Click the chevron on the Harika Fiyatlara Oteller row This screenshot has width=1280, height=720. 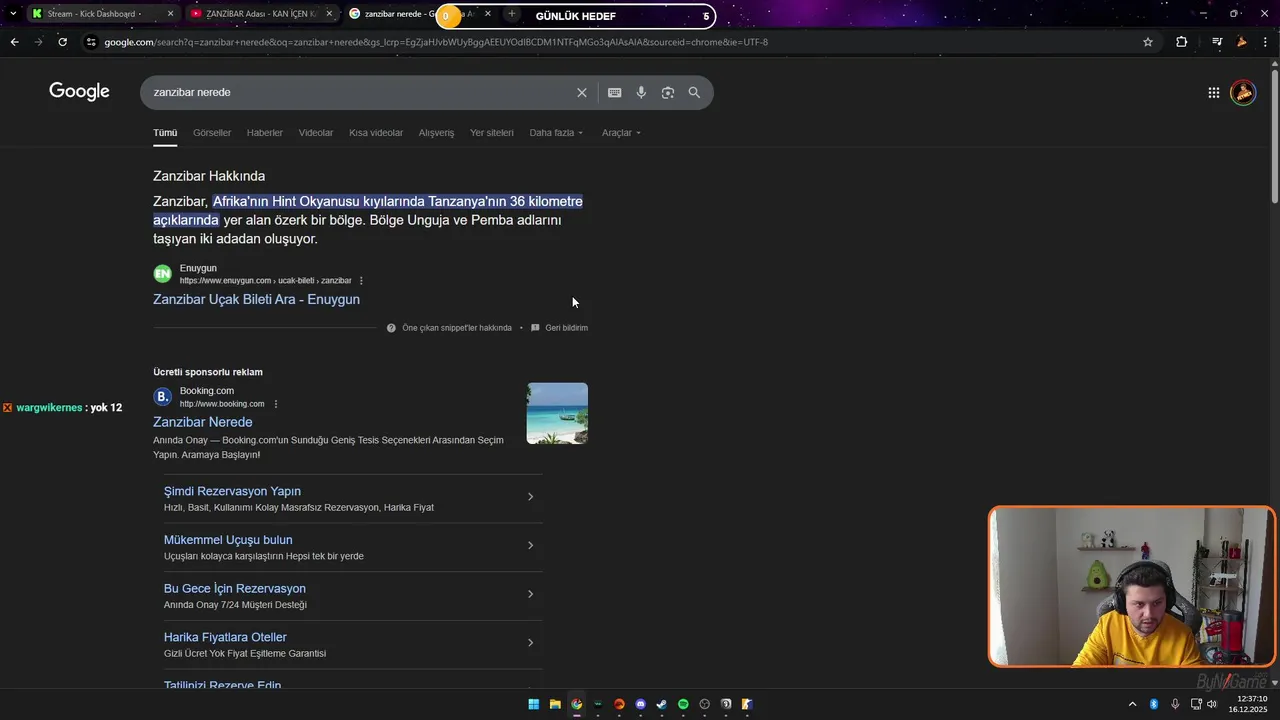tap(530, 642)
